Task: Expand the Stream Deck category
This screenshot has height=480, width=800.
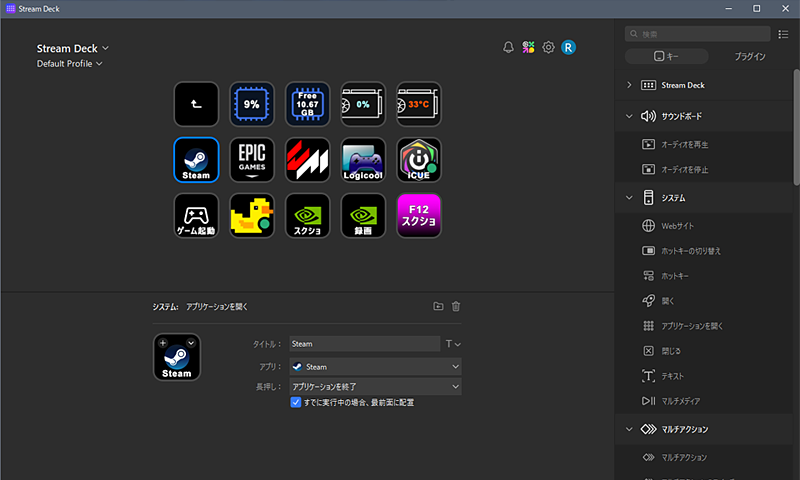Action: coord(629,85)
